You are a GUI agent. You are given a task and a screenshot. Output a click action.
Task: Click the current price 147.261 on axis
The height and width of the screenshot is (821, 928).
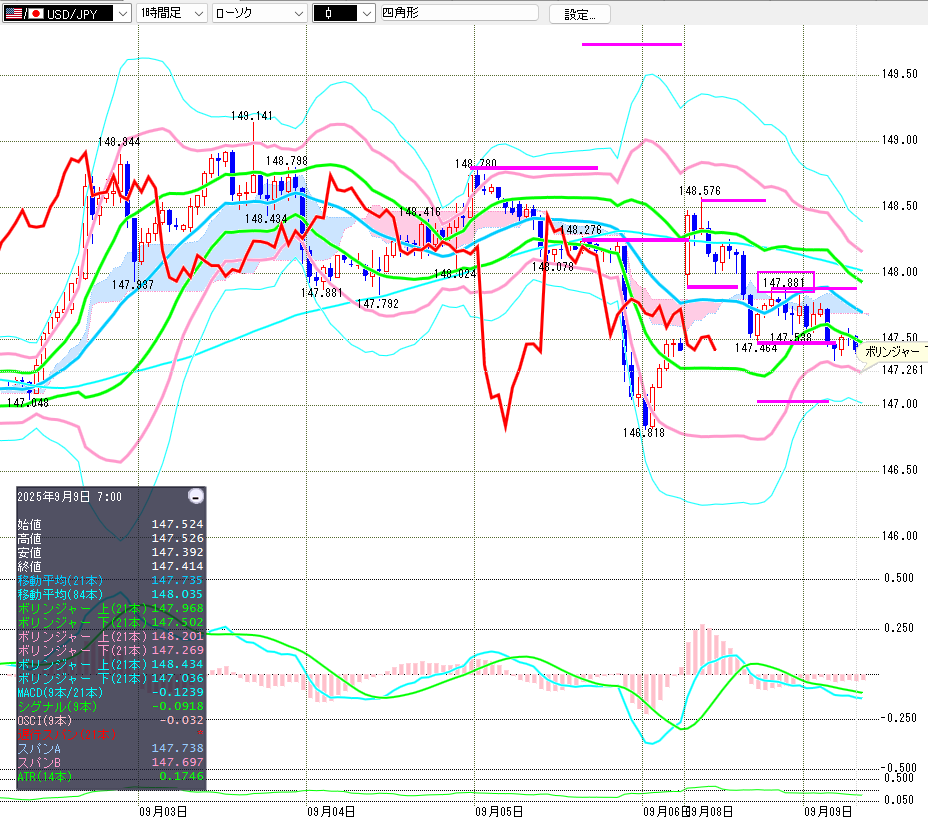pyautogui.click(x=903, y=370)
